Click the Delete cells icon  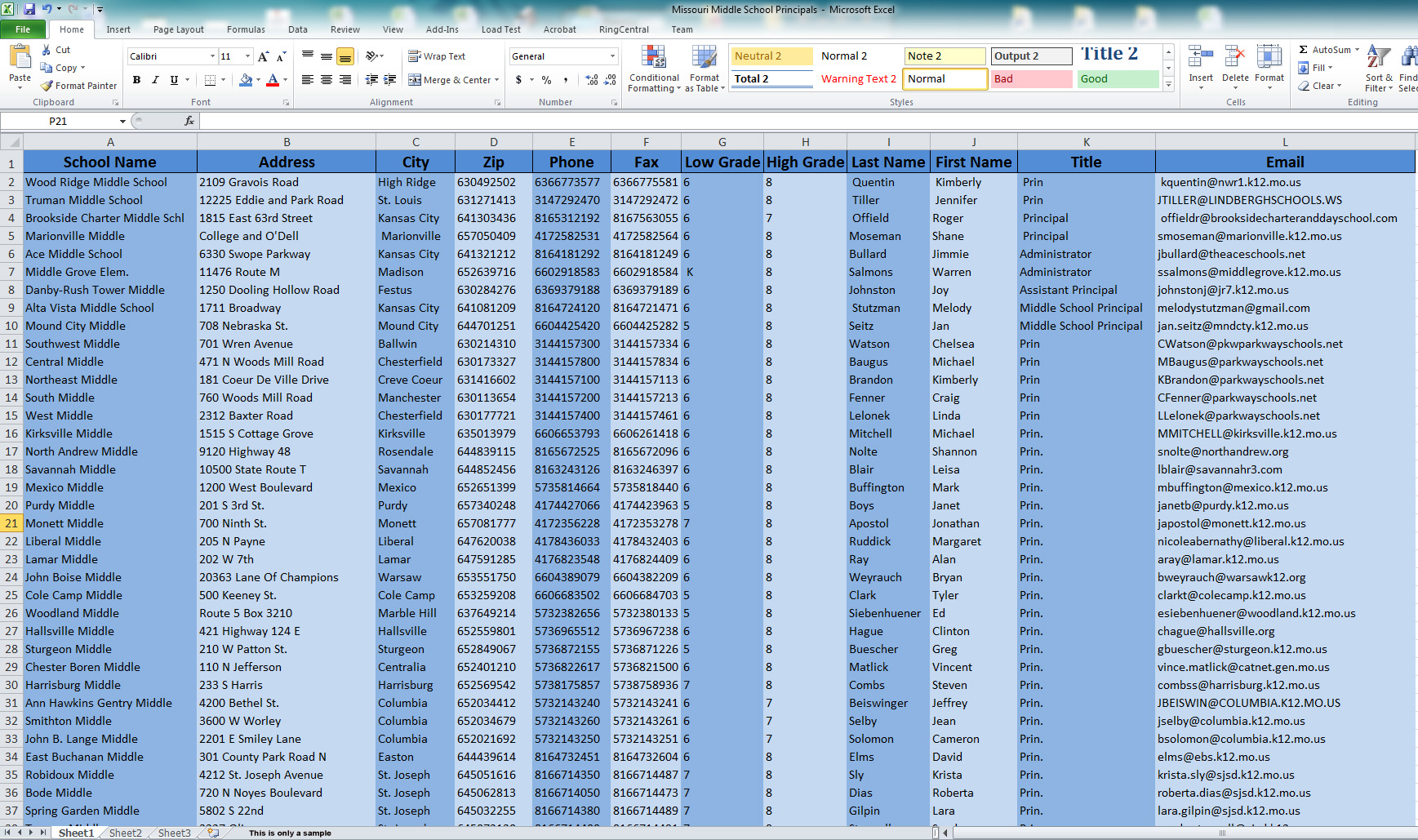1235,57
